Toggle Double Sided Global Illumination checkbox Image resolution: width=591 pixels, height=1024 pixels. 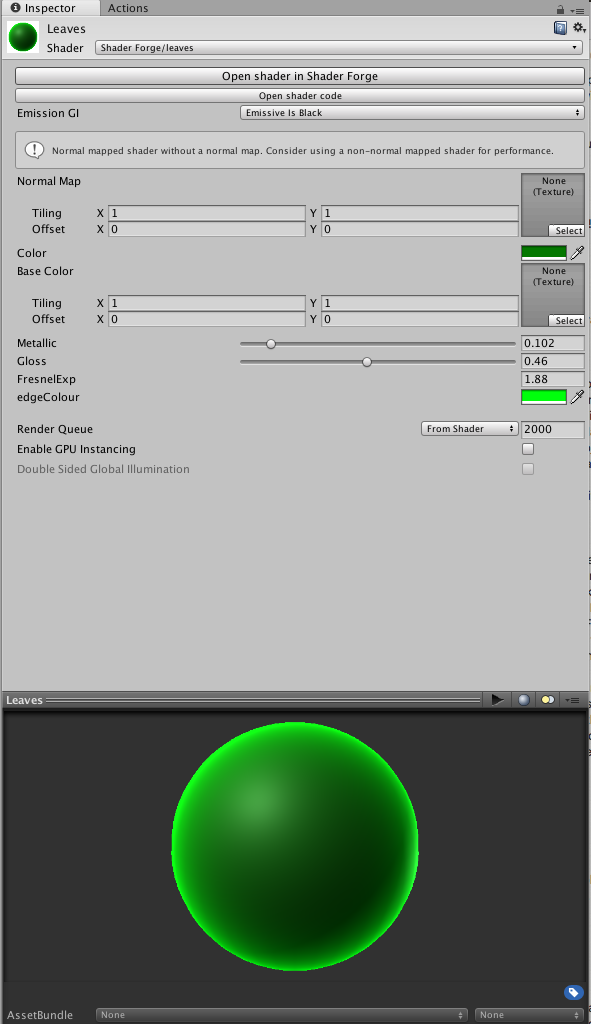[x=528, y=469]
